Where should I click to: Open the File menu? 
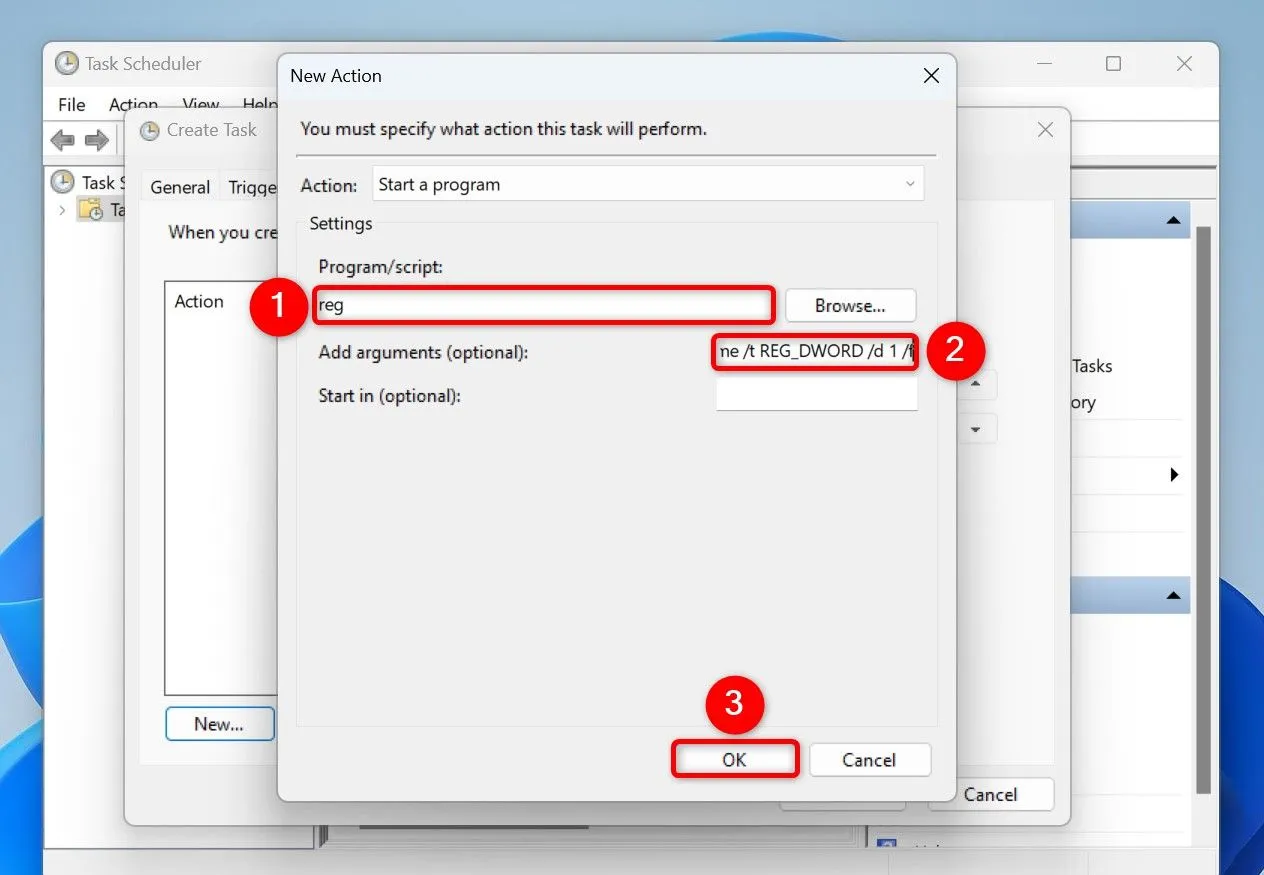pyautogui.click(x=71, y=104)
